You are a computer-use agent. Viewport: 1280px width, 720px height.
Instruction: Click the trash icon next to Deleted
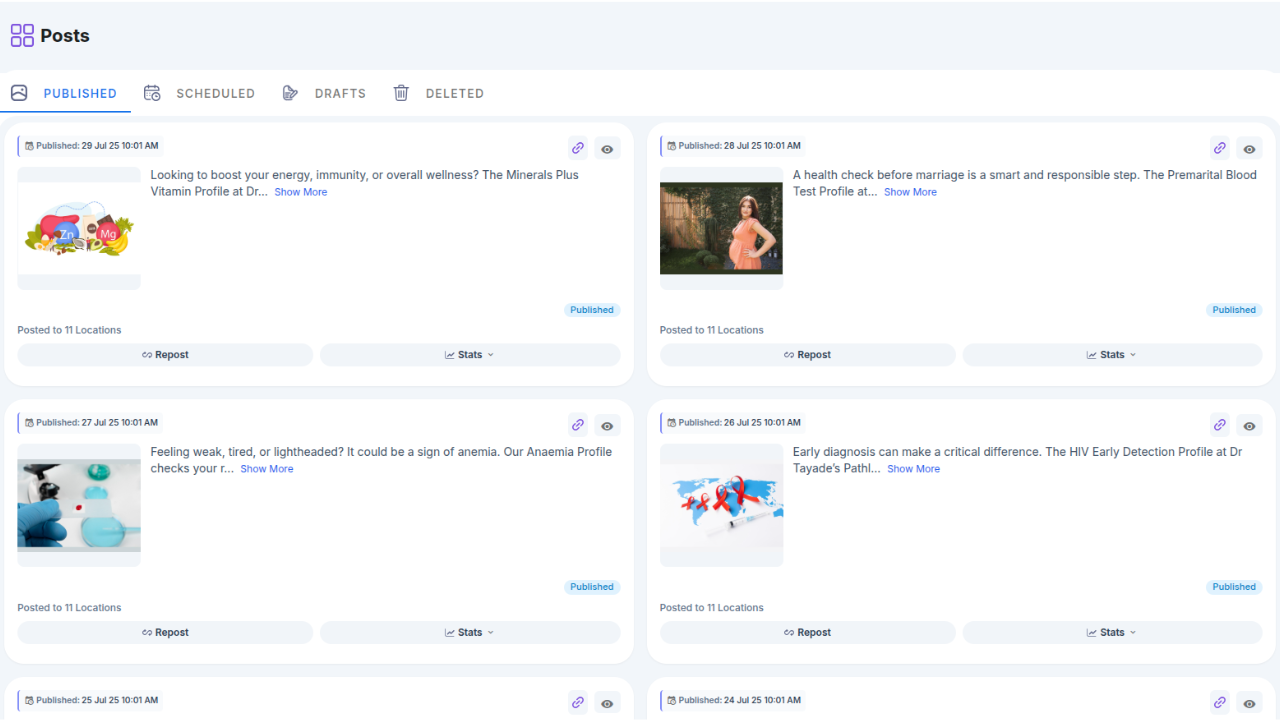(x=401, y=93)
